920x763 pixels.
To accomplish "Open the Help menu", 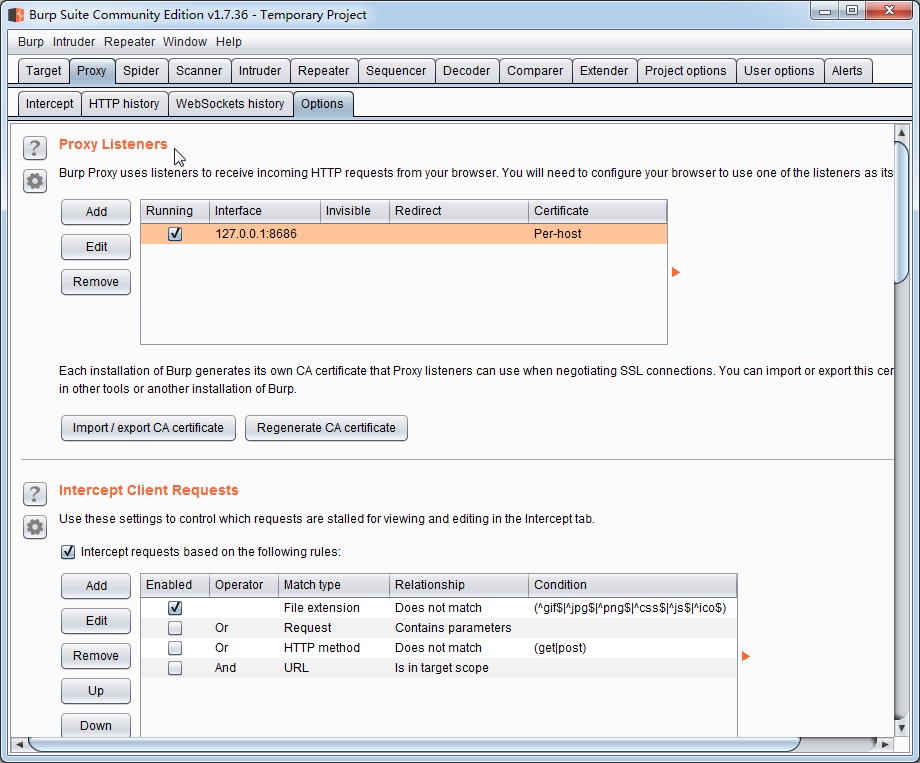I will pyautogui.click(x=229, y=42).
